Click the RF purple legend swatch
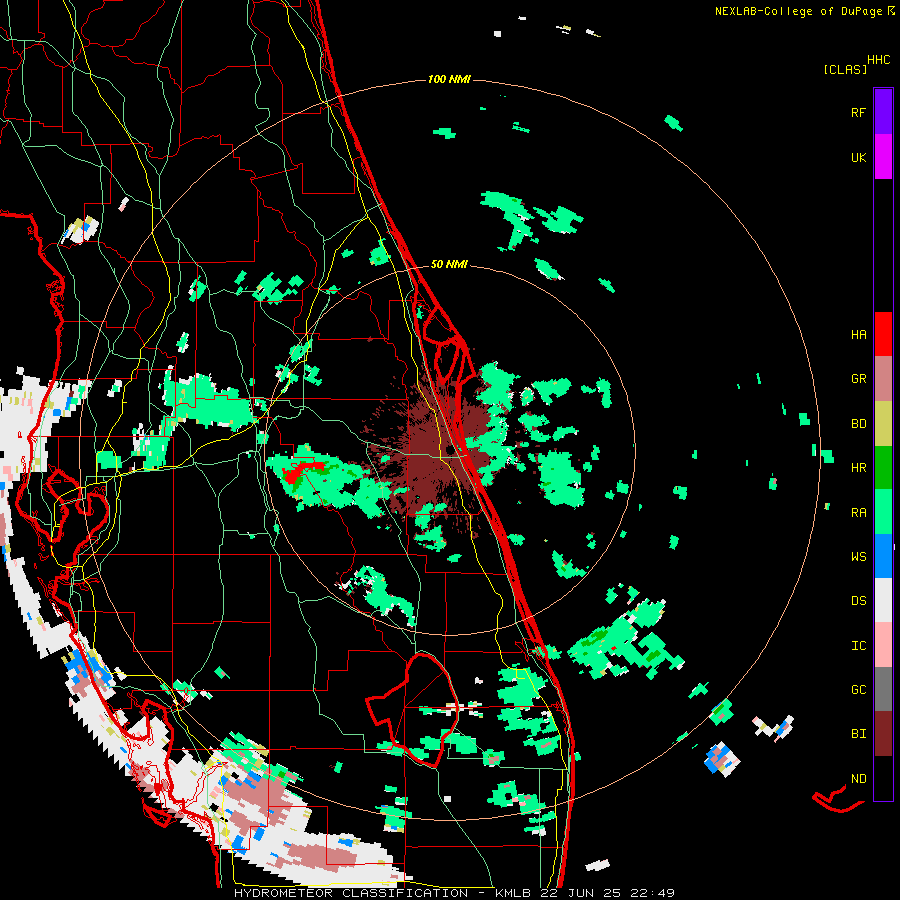The width and height of the screenshot is (900, 900). point(883,112)
